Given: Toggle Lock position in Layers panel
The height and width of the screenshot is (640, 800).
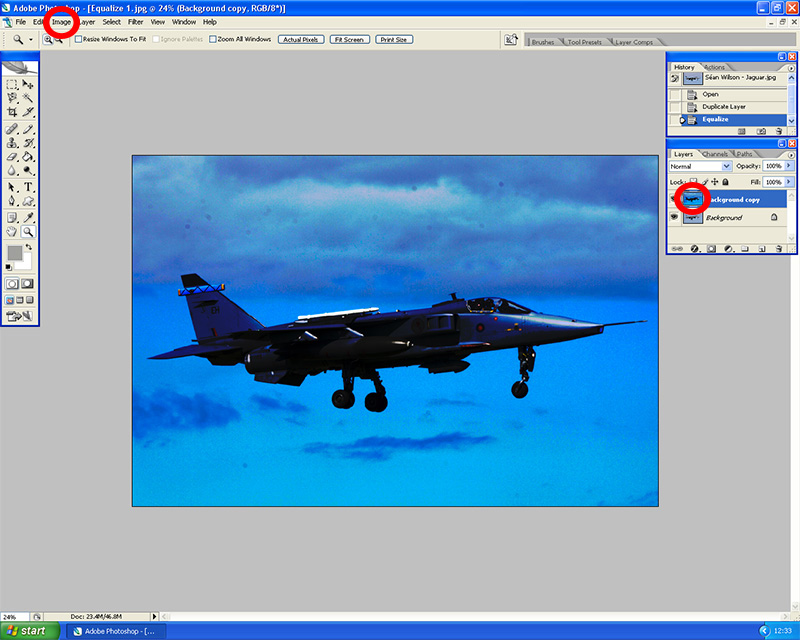Looking at the screenshot, I should pyautogui.click(x=715, y=182).
